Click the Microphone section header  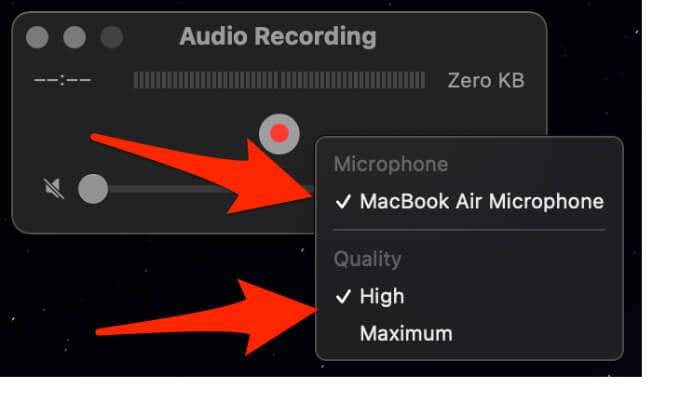(x=391, y=165)
